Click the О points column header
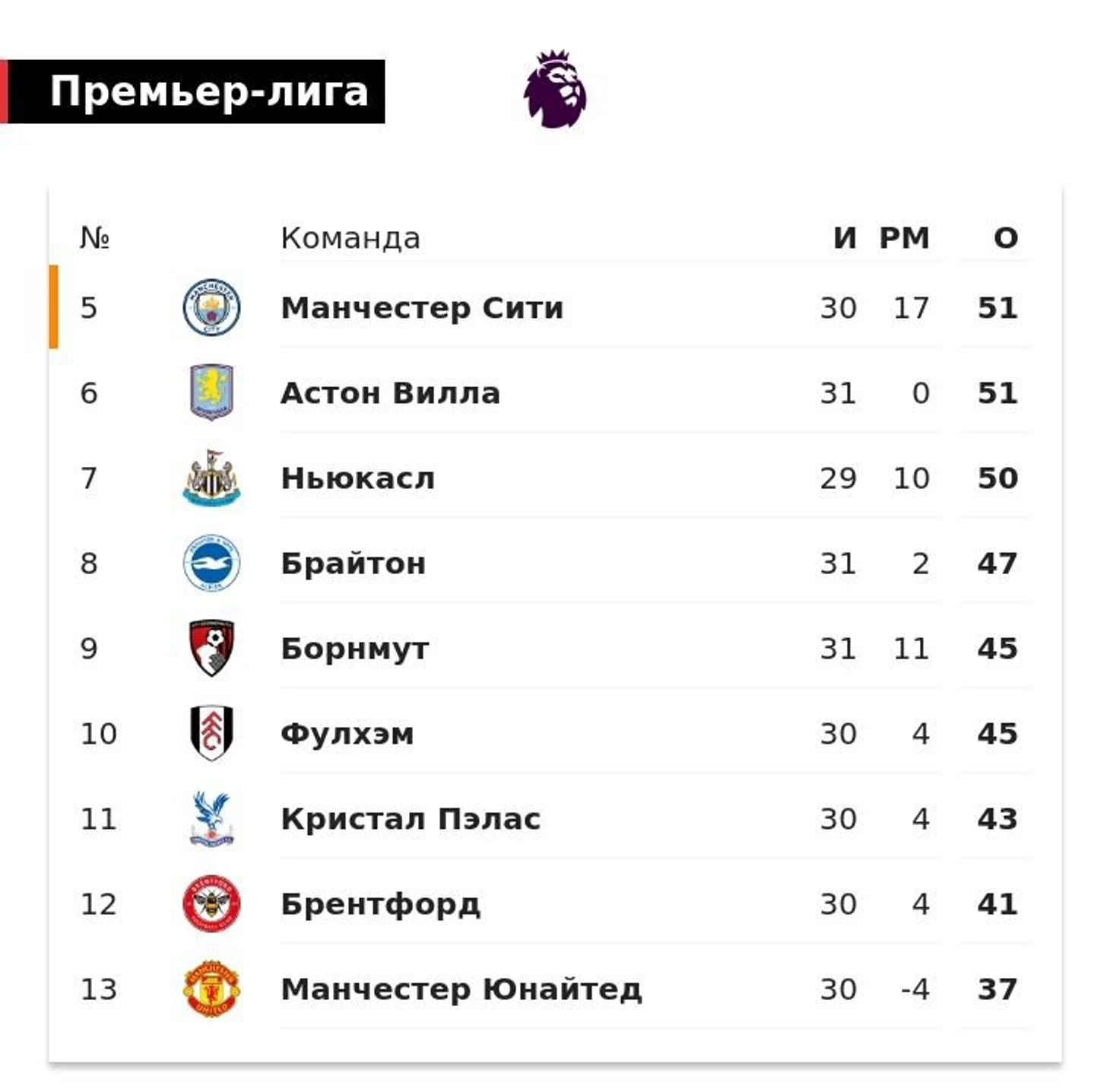Image resolution: width=1110 pixels, height=1092 pixels. (x=1005, y=238)
